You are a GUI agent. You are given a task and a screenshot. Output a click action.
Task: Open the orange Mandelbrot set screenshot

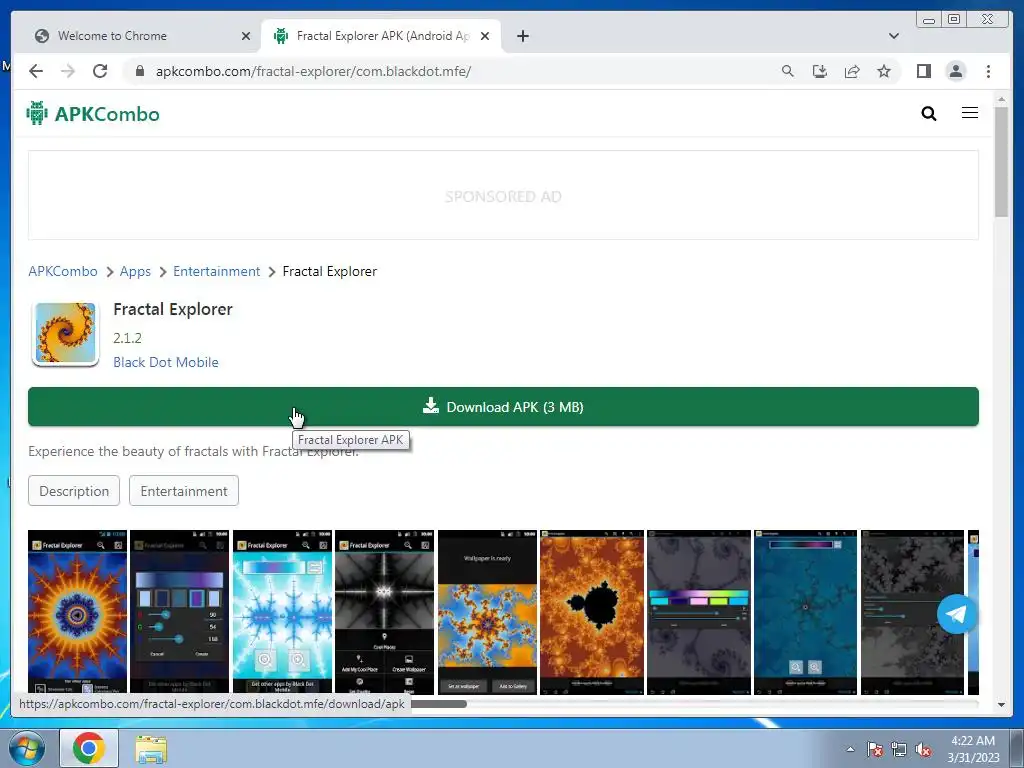pos(592,612)
